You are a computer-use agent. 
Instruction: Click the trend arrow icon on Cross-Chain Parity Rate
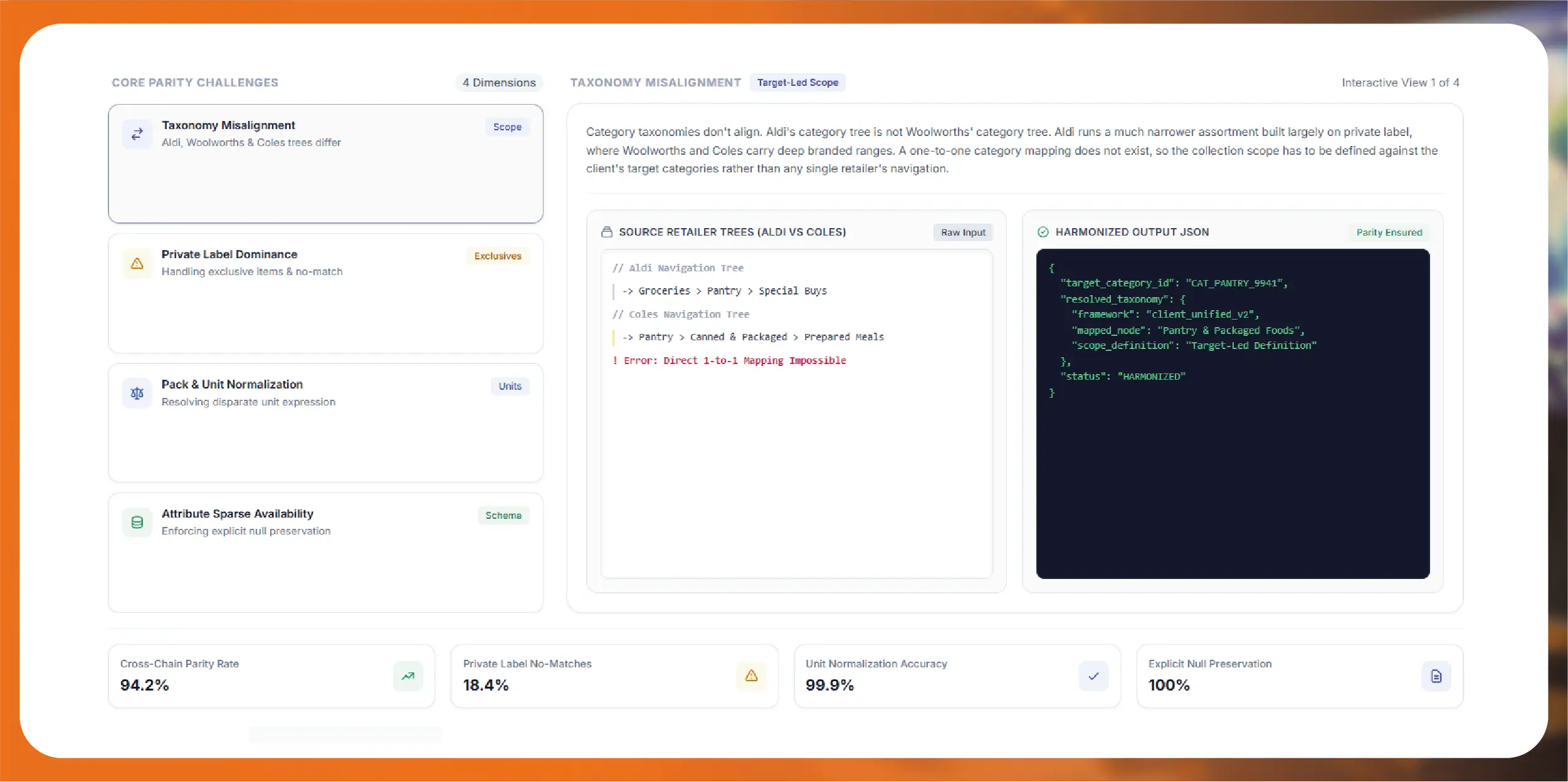click(x=408, y=676)
